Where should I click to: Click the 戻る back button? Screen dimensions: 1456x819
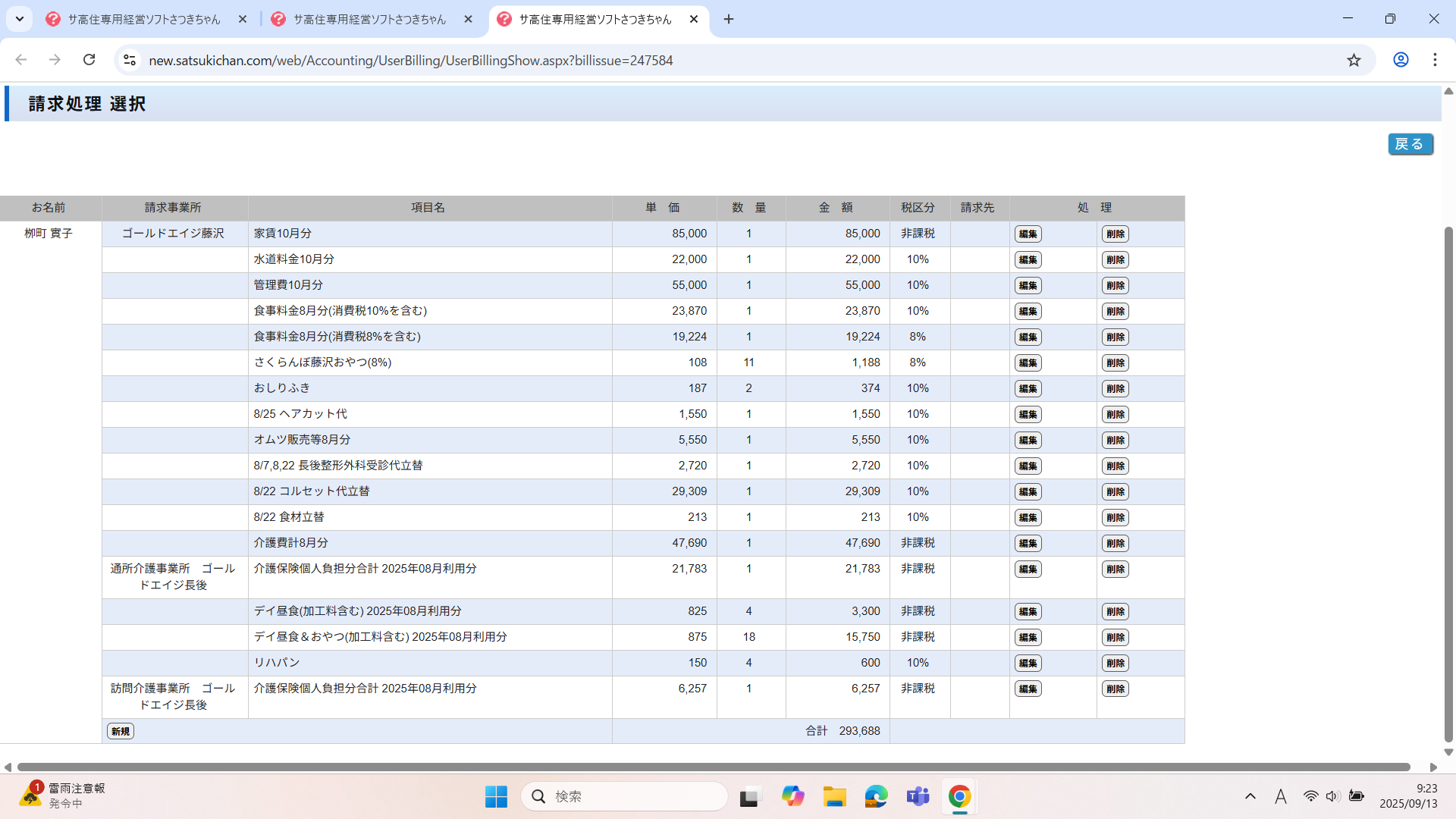coord(1410,144)
